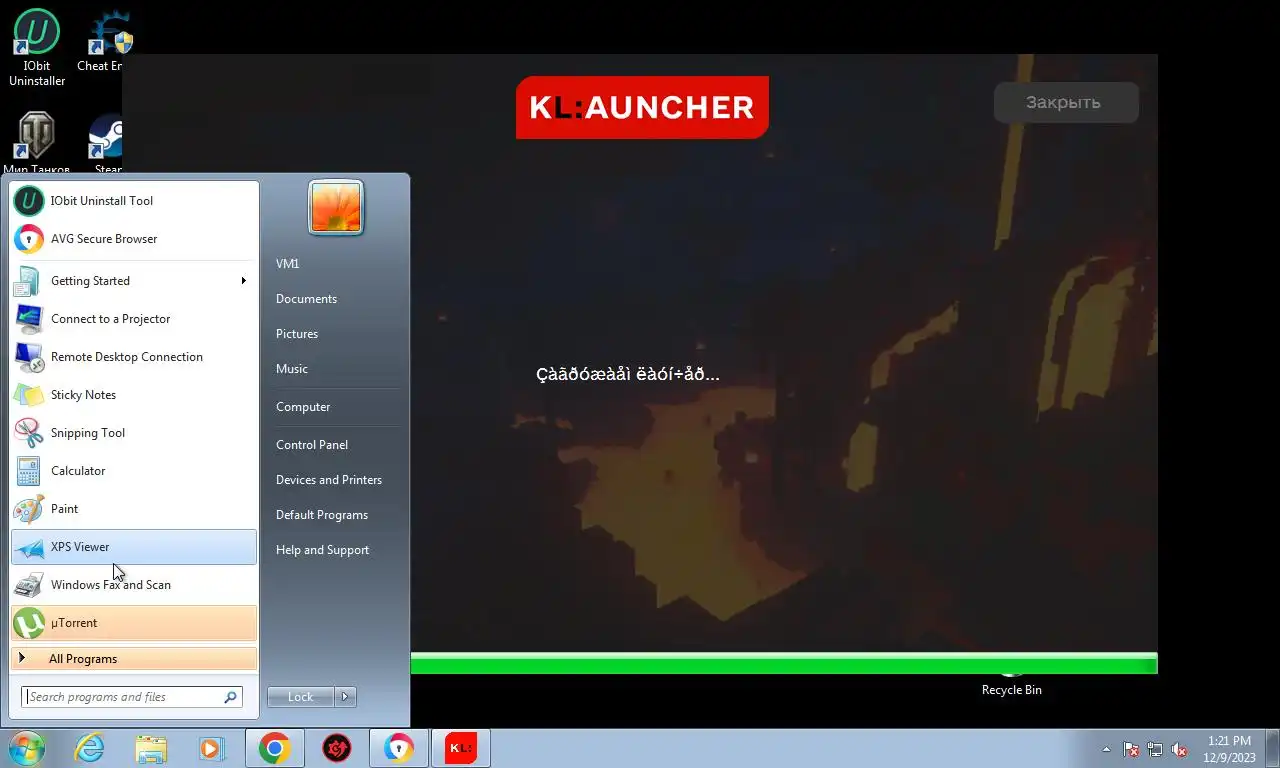Switch to KLauncher taskbar button

point(461,748)
